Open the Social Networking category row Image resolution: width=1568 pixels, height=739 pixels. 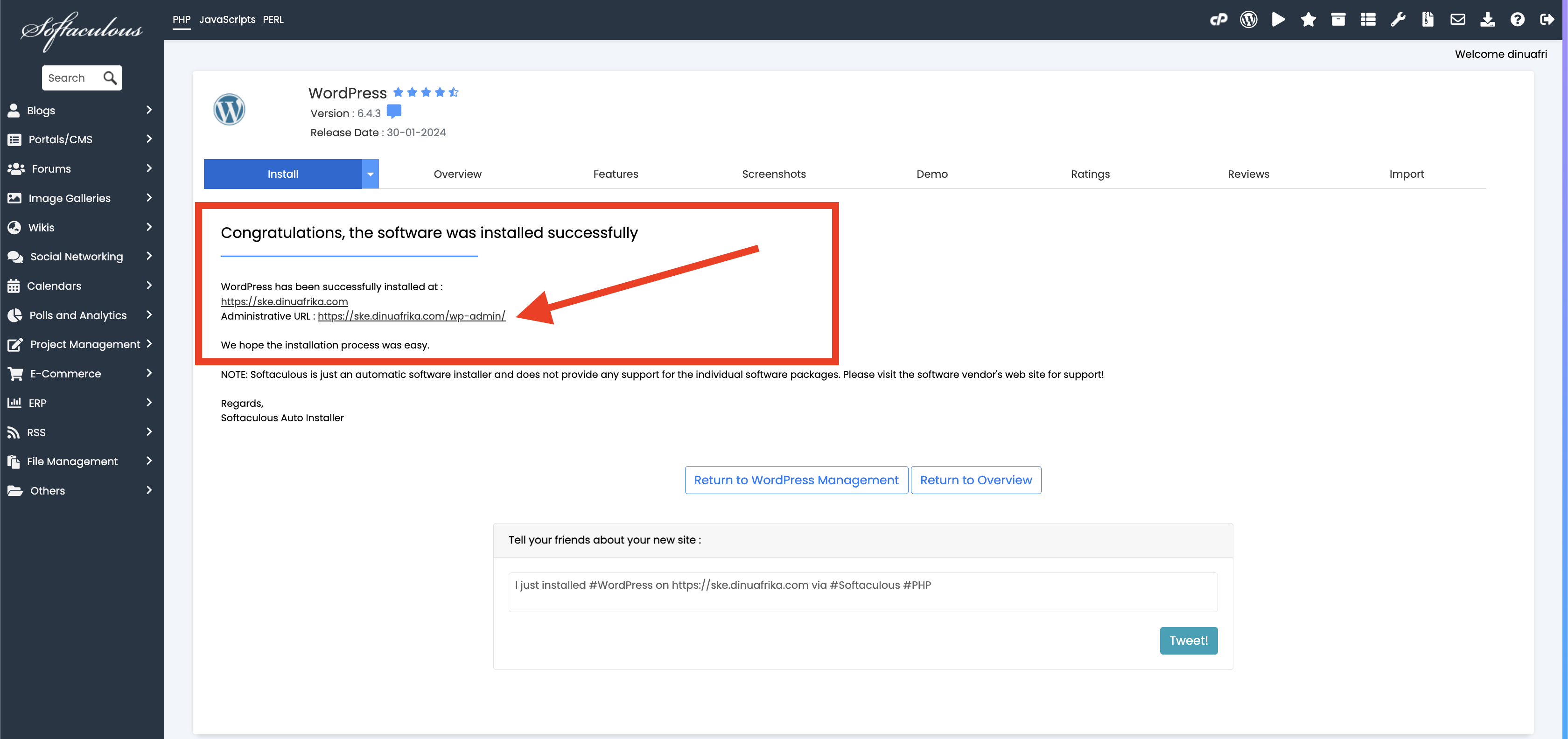pos(82,256)
